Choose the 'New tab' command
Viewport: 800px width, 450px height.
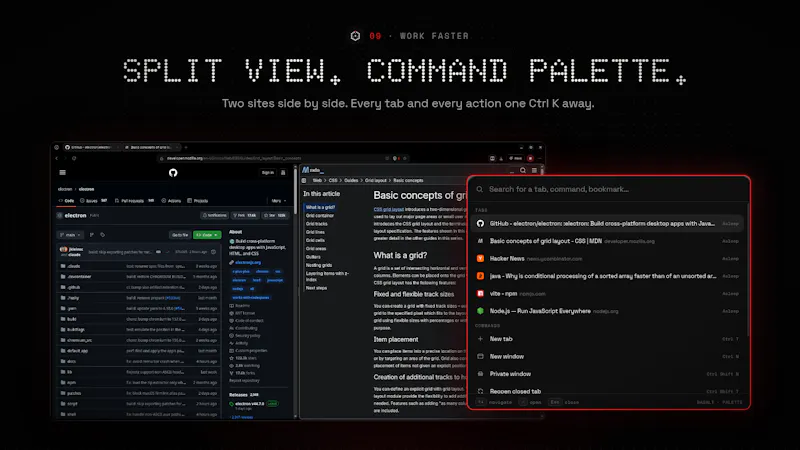coord(608,339)
